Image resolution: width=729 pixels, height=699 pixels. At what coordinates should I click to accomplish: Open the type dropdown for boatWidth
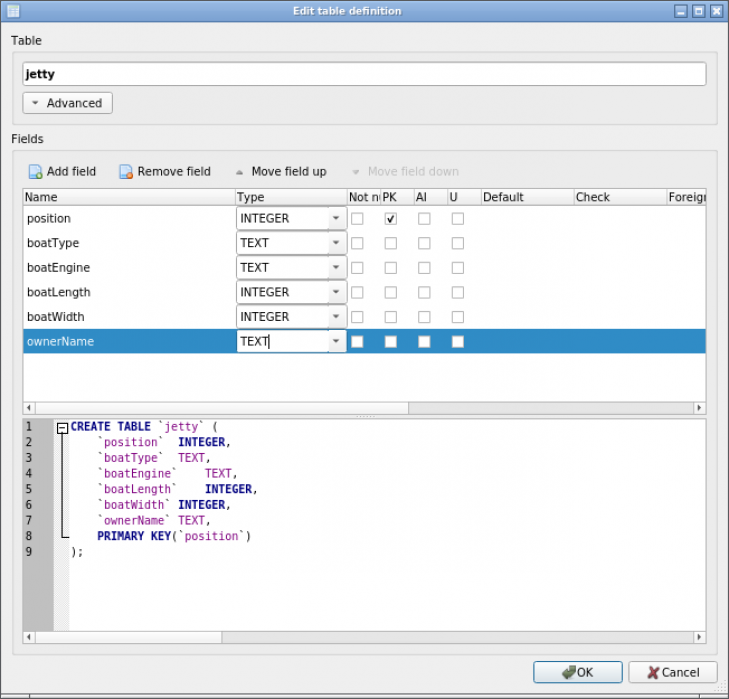[336, 317]
